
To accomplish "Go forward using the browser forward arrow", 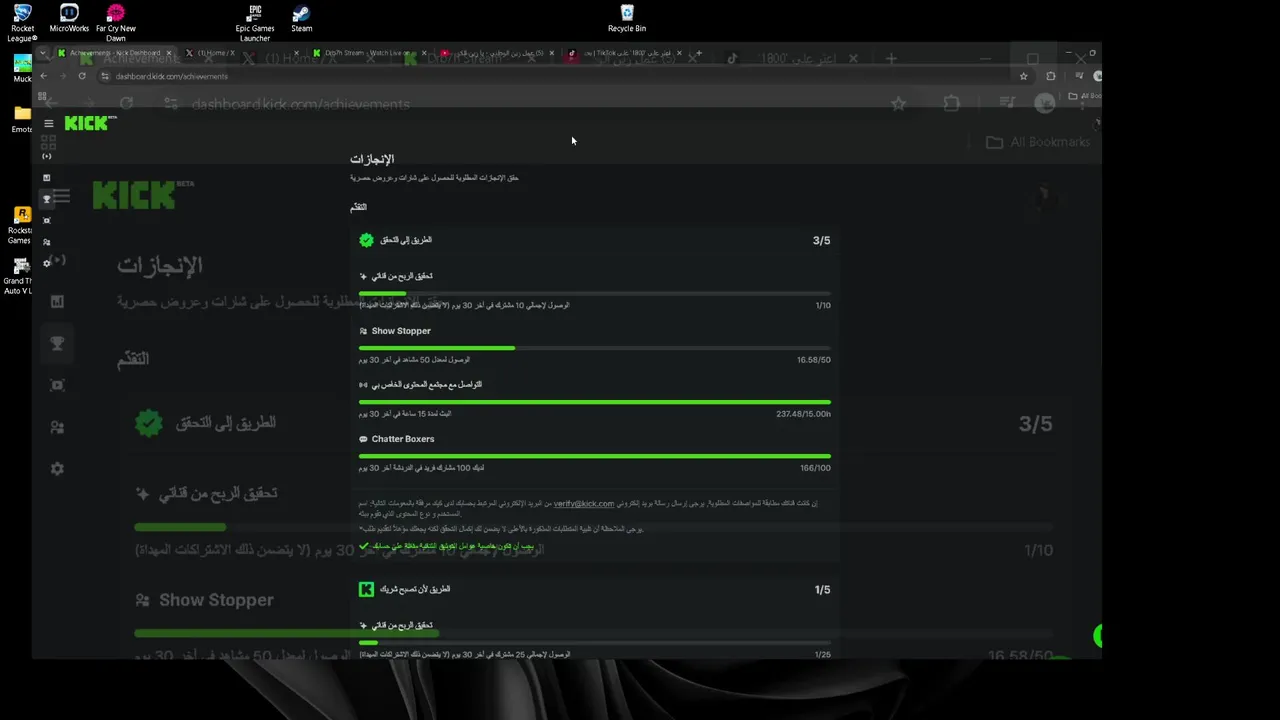I will click(x=62, y=76).
